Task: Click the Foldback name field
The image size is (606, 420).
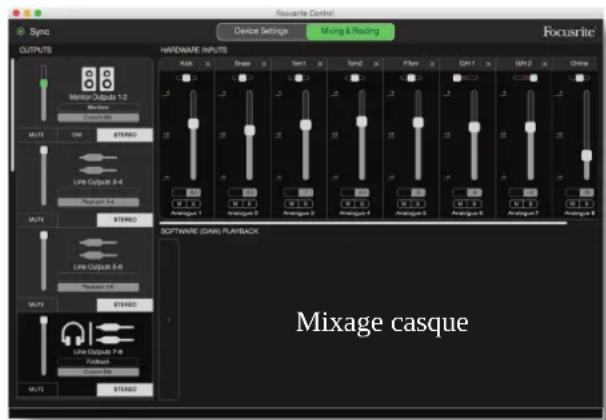Action: [x=98, y=362]
